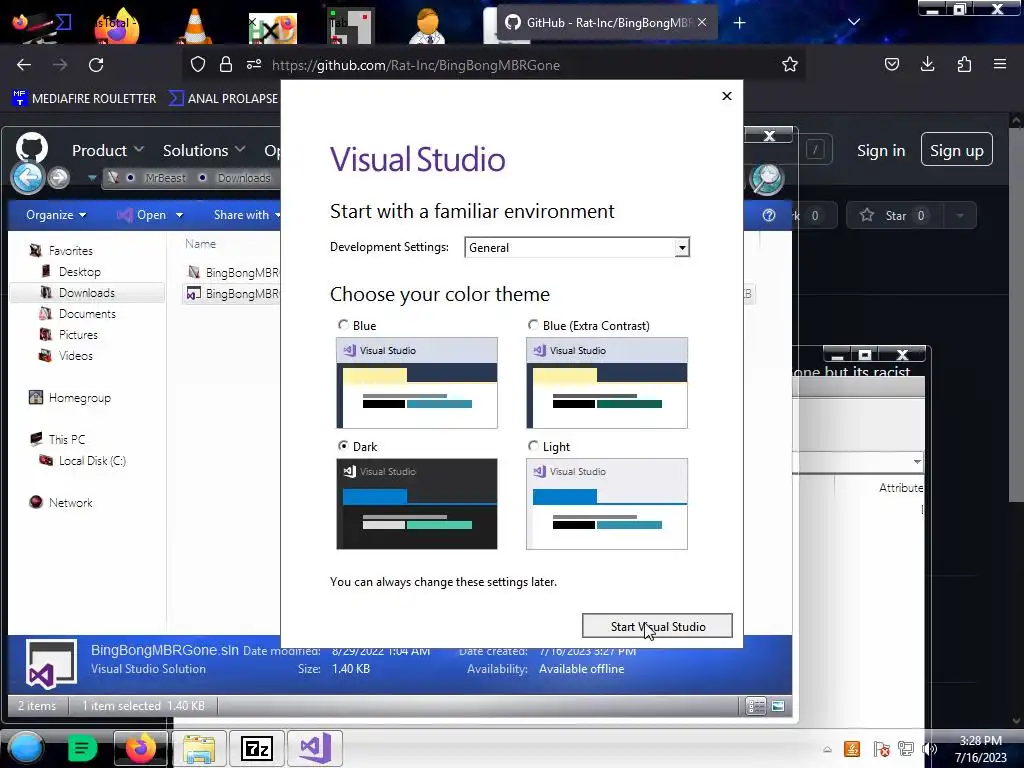The height and width of the screenshot is (768, 1024).
Task: Click the taskbar volume speaker icon
Action: (929, 749)
